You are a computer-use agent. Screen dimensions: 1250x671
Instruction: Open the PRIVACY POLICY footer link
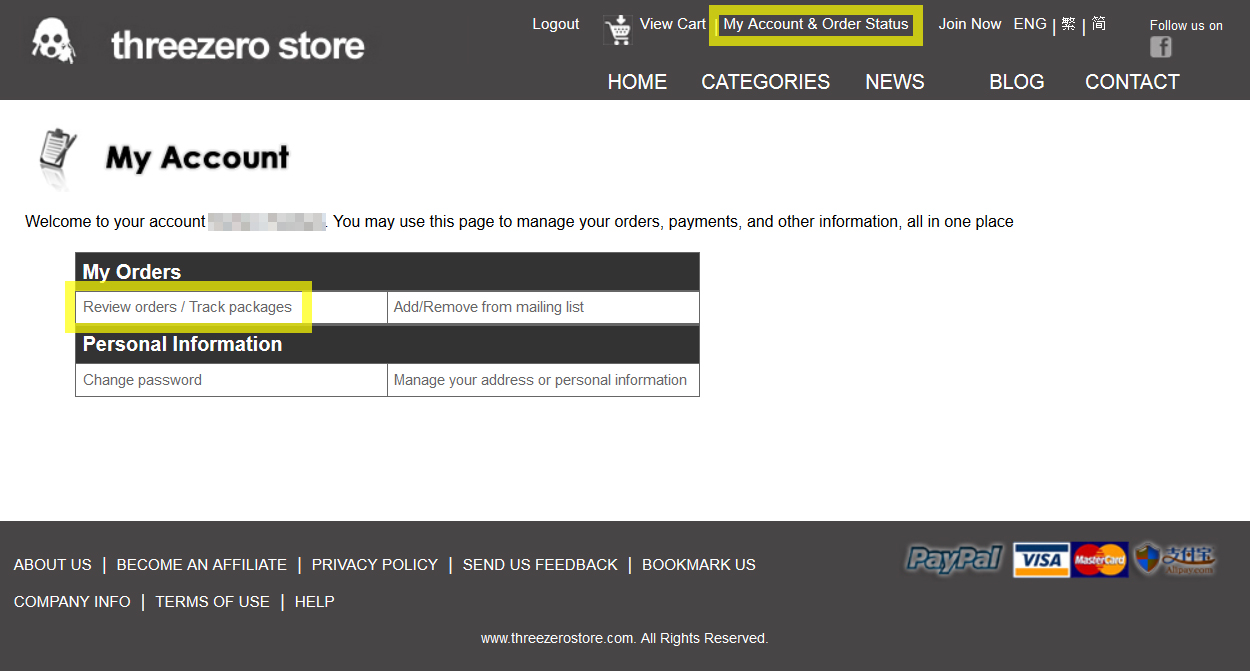[x=375, y=565]
